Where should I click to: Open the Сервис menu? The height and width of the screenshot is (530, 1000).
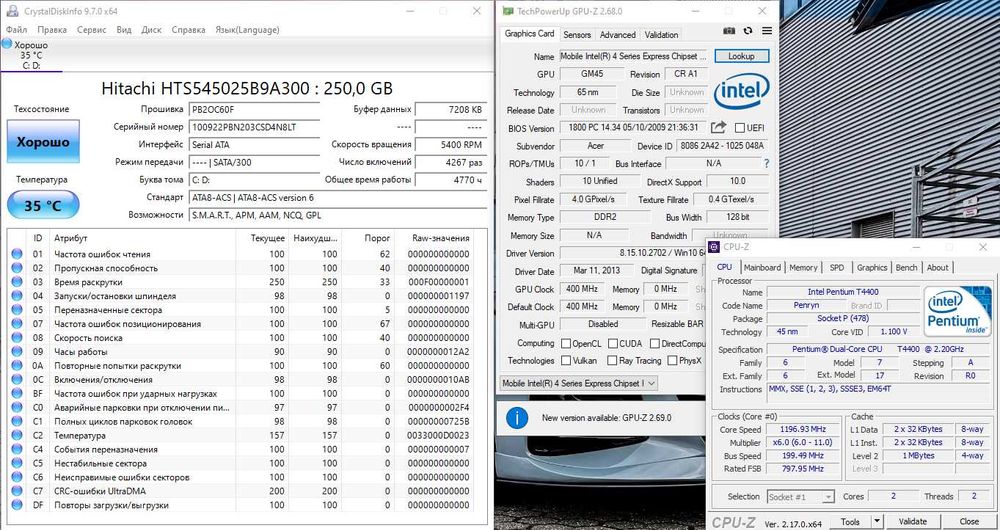[x=92, y=29]
